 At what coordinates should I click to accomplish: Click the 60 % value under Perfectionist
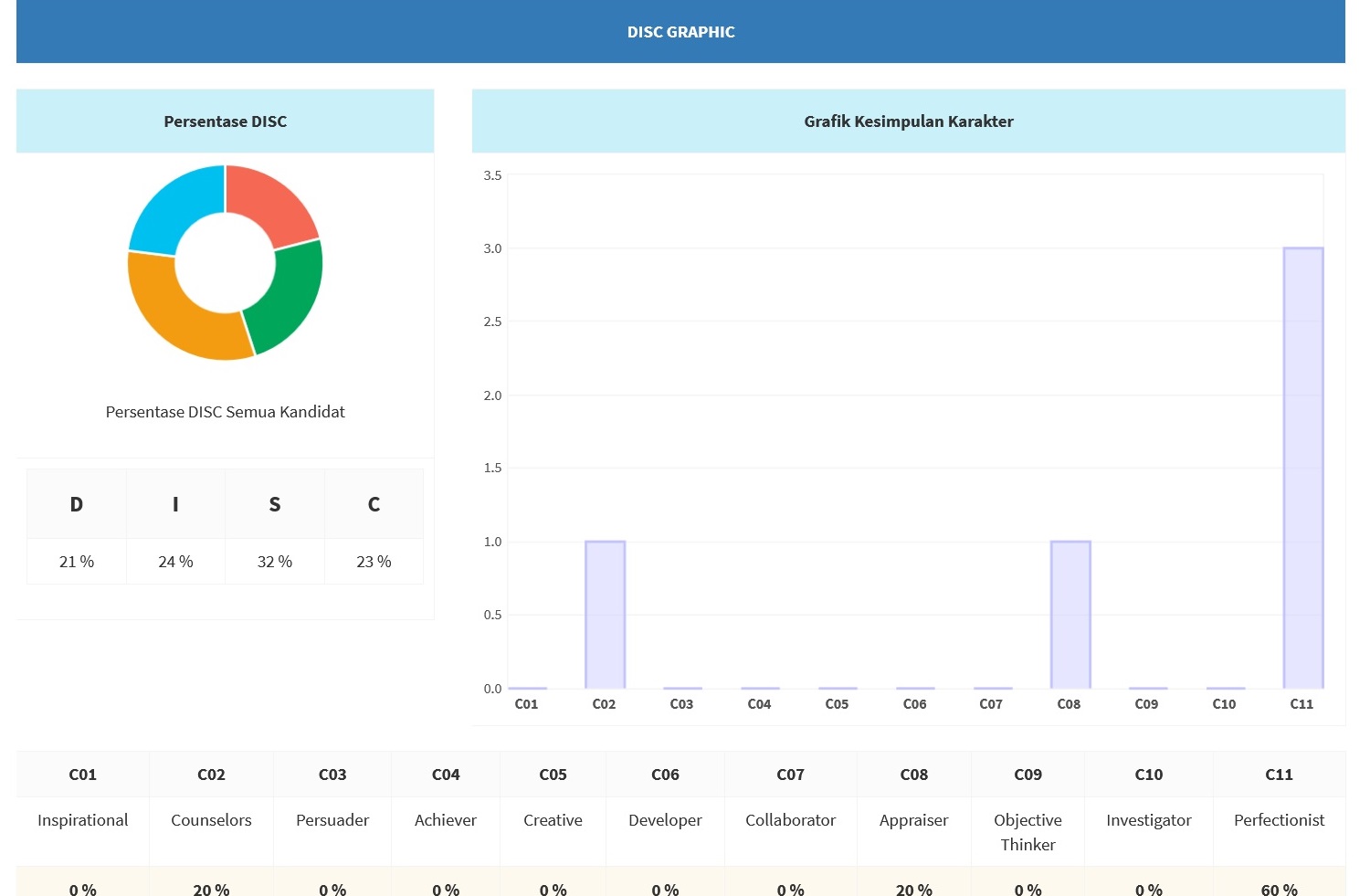pos(1279,888)
